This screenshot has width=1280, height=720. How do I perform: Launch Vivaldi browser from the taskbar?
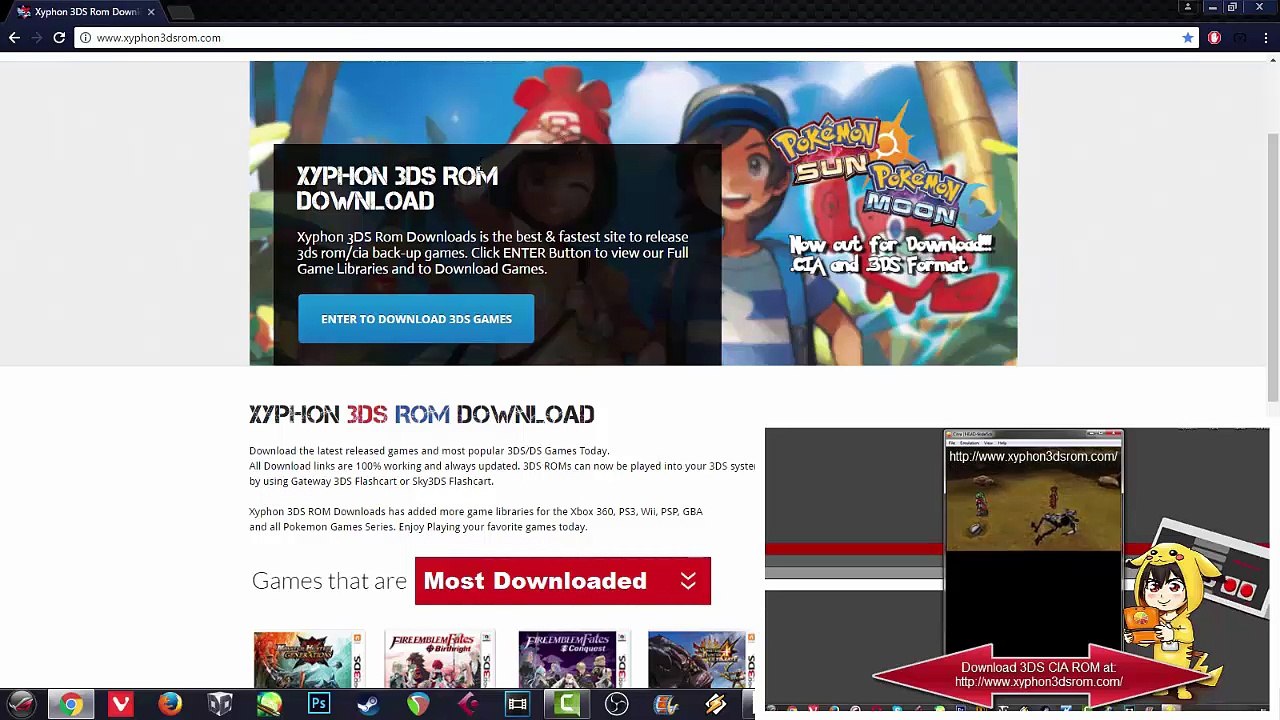tap(121, 705)
